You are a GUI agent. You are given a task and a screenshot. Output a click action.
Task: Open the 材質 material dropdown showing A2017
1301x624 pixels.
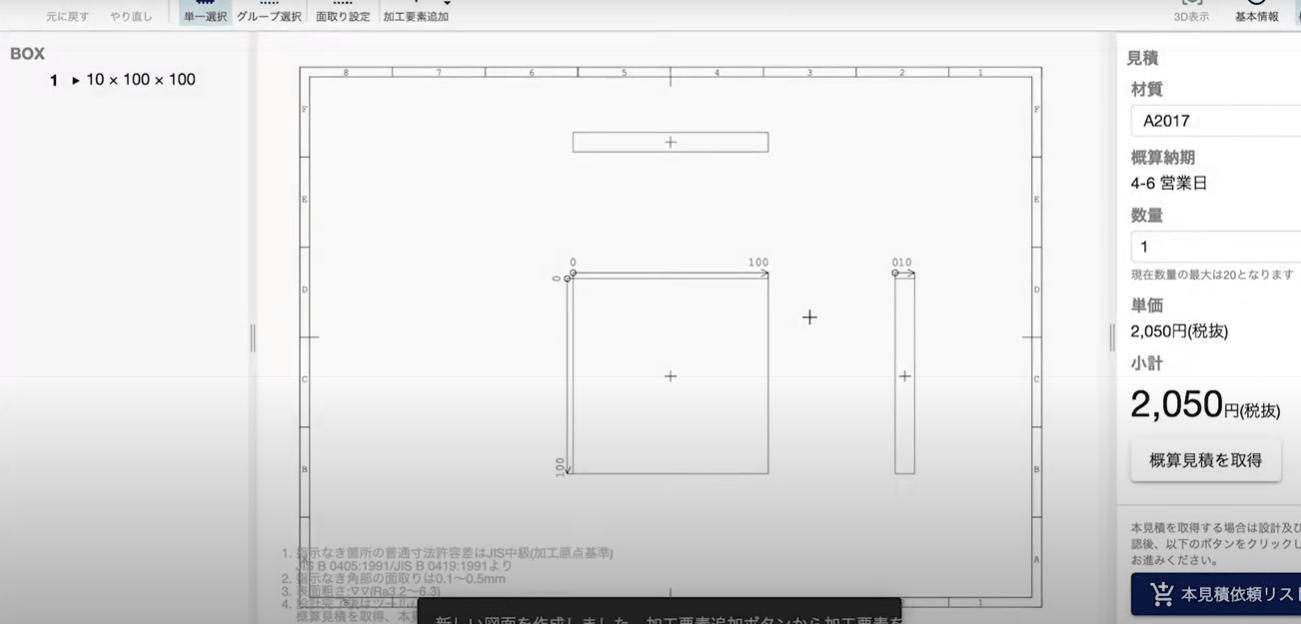(x=1215, y=120)
